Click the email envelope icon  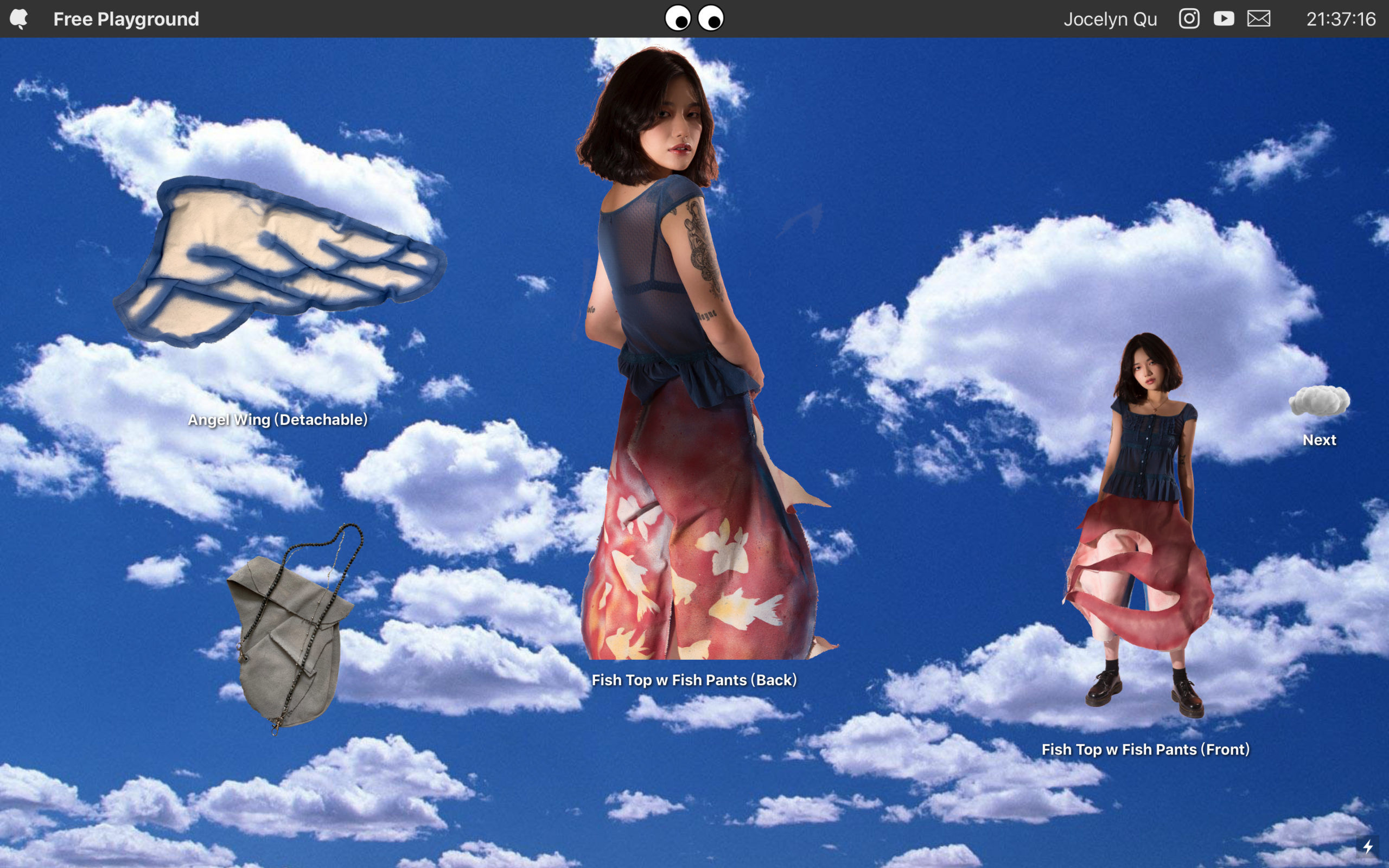(x=1258, y=19)
